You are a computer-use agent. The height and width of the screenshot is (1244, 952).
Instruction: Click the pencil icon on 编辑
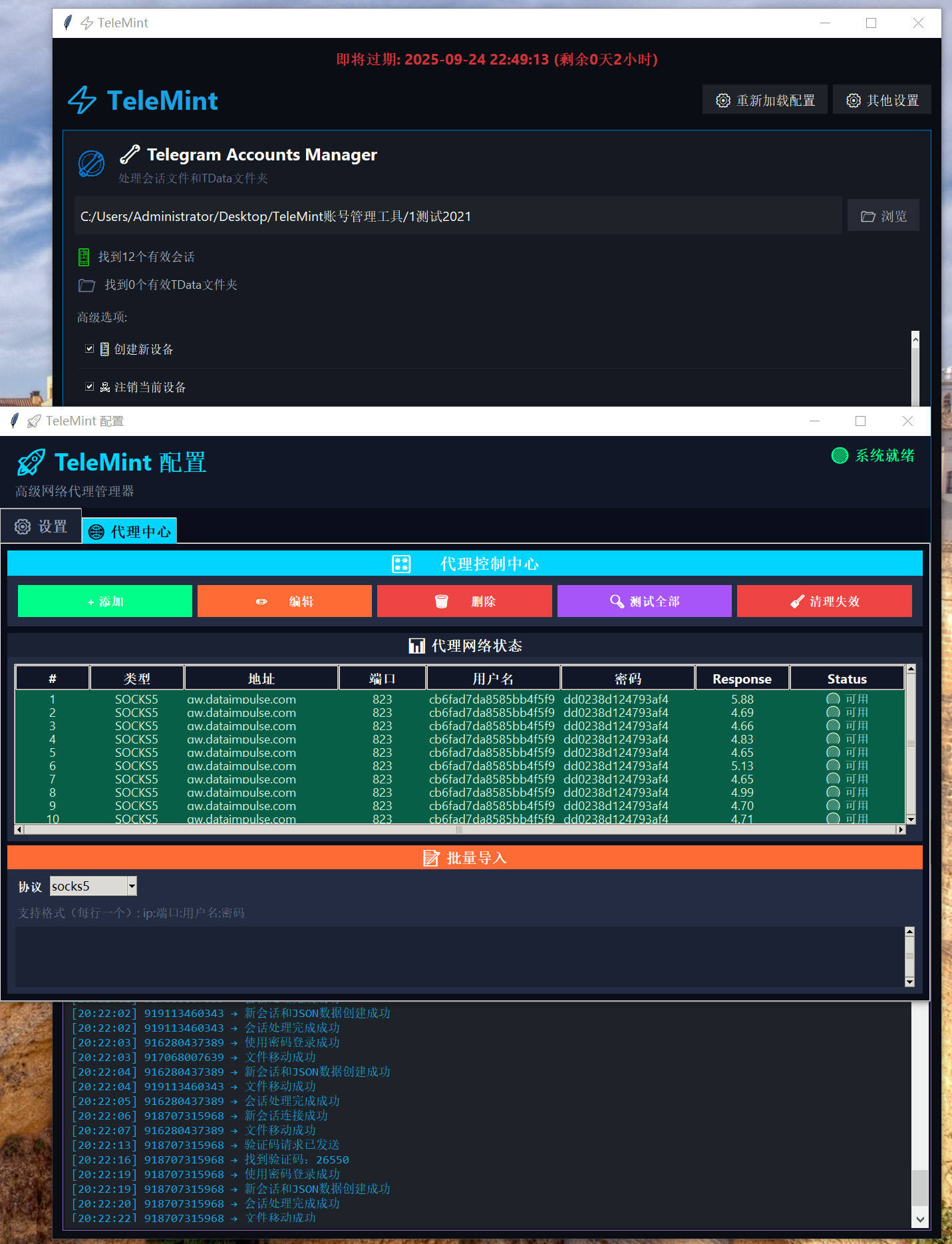pos(261,601)
